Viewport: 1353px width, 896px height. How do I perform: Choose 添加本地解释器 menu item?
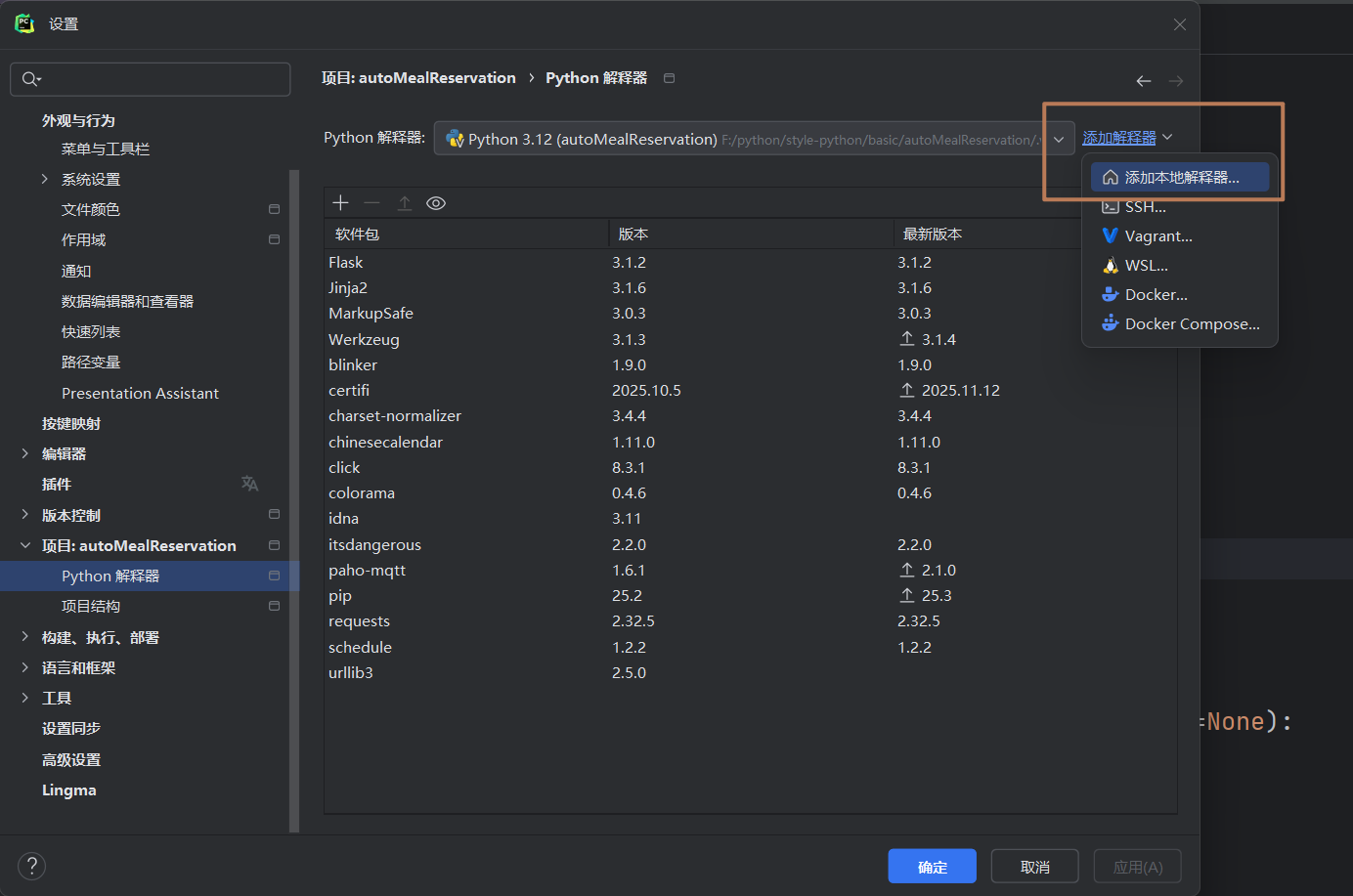coord(1179,177)
